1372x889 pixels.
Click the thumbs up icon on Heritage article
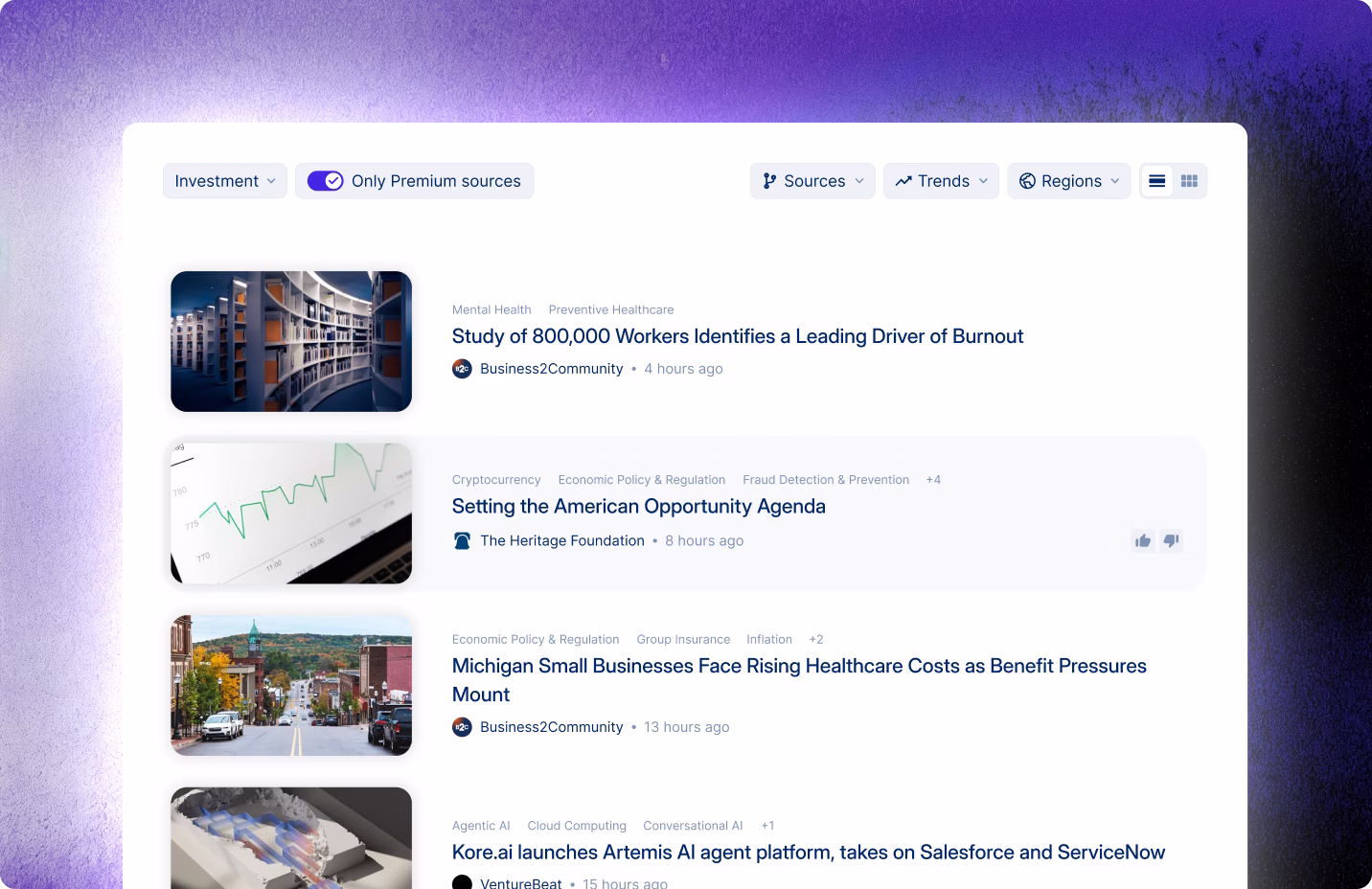point(1143,541)
